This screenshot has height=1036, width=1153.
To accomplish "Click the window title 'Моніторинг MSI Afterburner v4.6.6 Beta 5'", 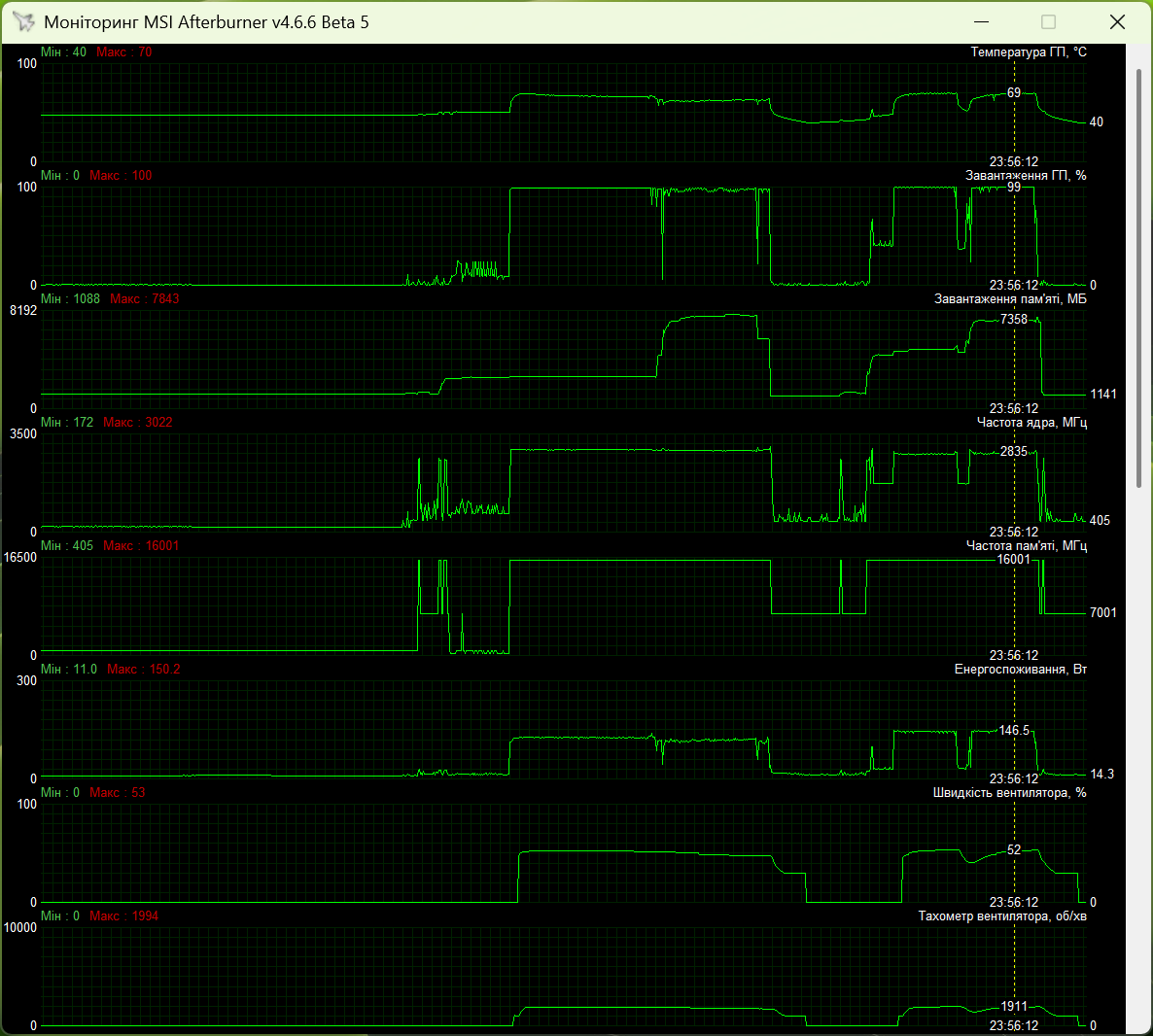I will pyautogui.click(x=207, y=22).
